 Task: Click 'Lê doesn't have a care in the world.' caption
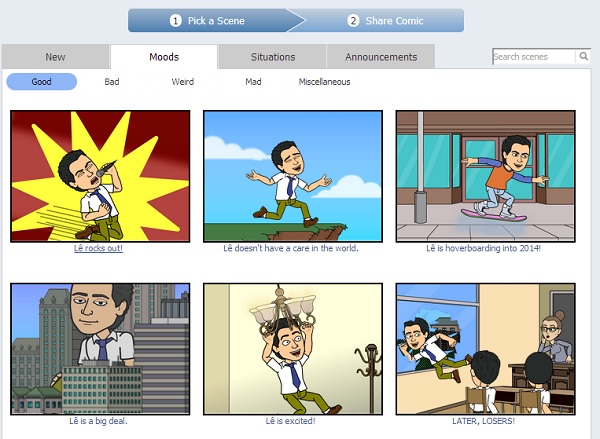point(291,248)
